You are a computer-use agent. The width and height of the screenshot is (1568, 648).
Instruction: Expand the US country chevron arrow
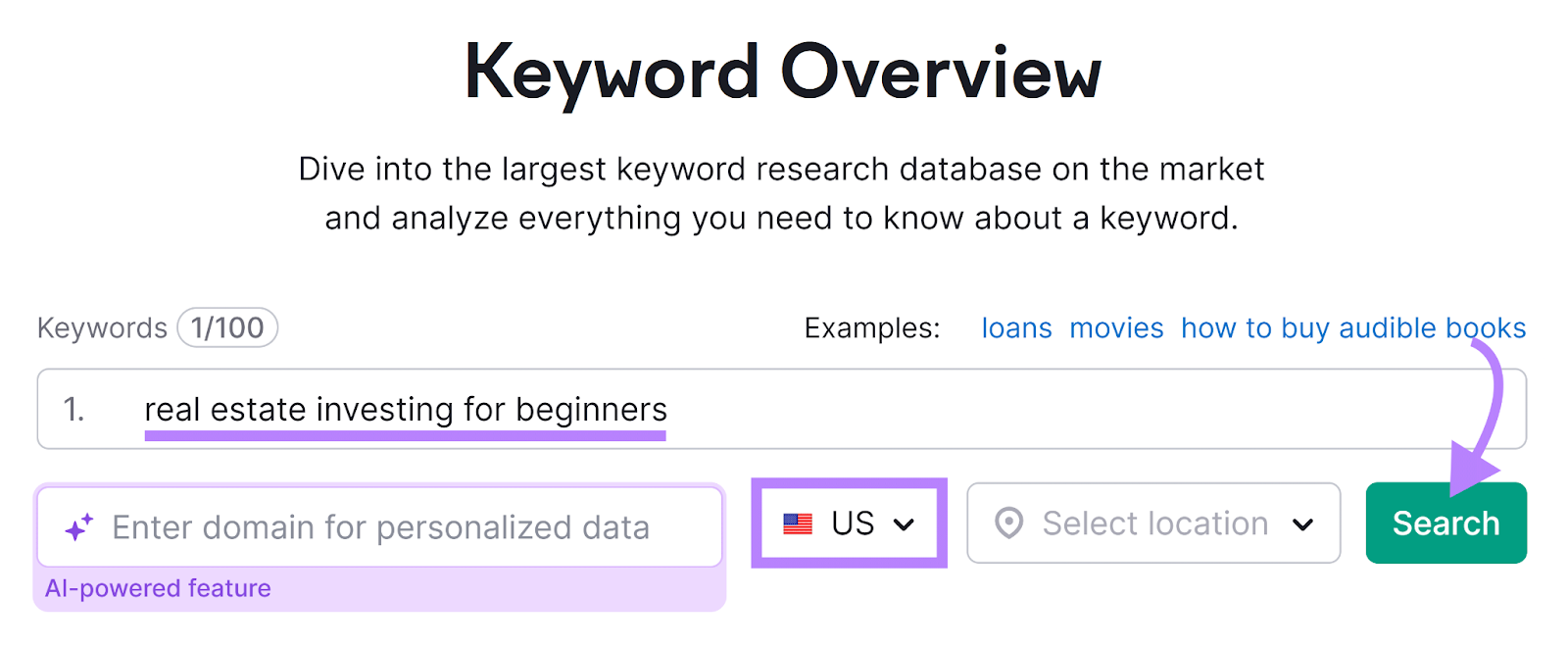pos(905,524)
